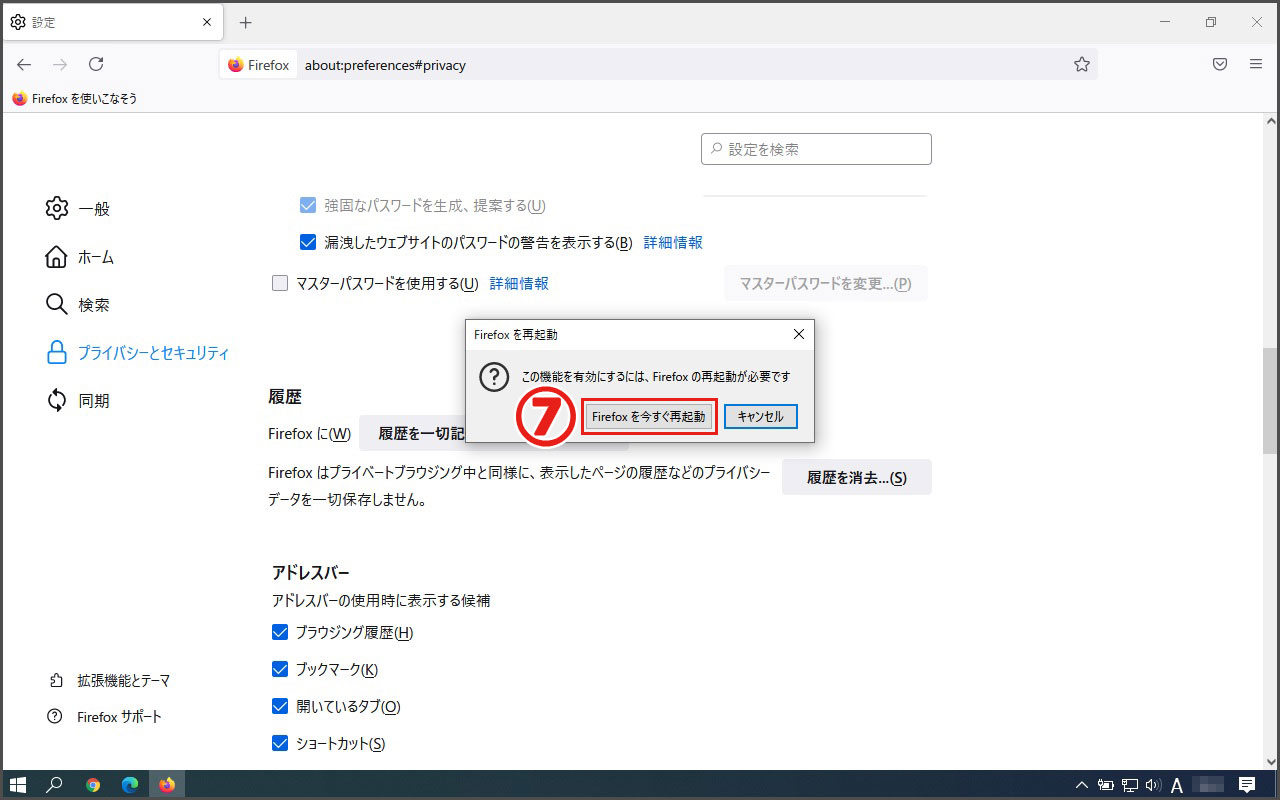
Task: Click the browser back arrow
Action: [24, 64]
